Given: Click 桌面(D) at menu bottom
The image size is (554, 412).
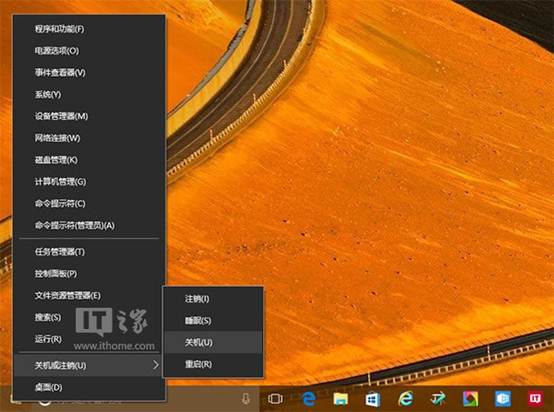Looking at the screenshot, I should pos(89,387).
